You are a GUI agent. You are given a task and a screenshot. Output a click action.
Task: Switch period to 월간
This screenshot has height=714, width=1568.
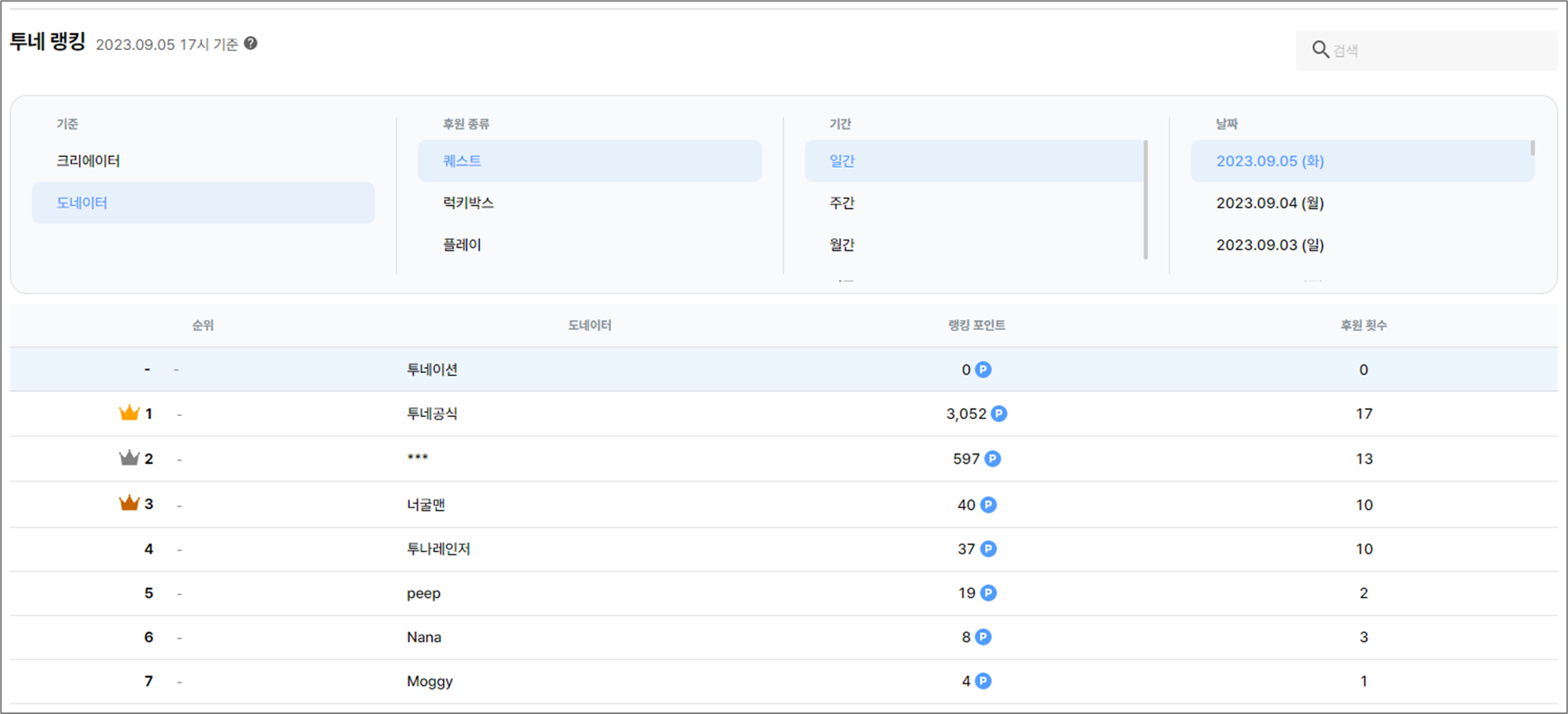click(842, 245)
